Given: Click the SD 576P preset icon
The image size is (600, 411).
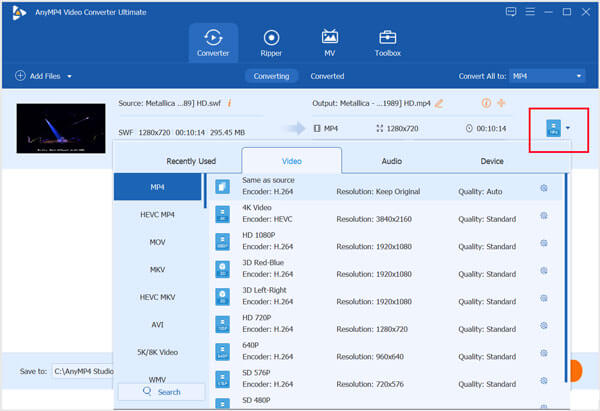Looking at the screenshot, I should point(222,380).
